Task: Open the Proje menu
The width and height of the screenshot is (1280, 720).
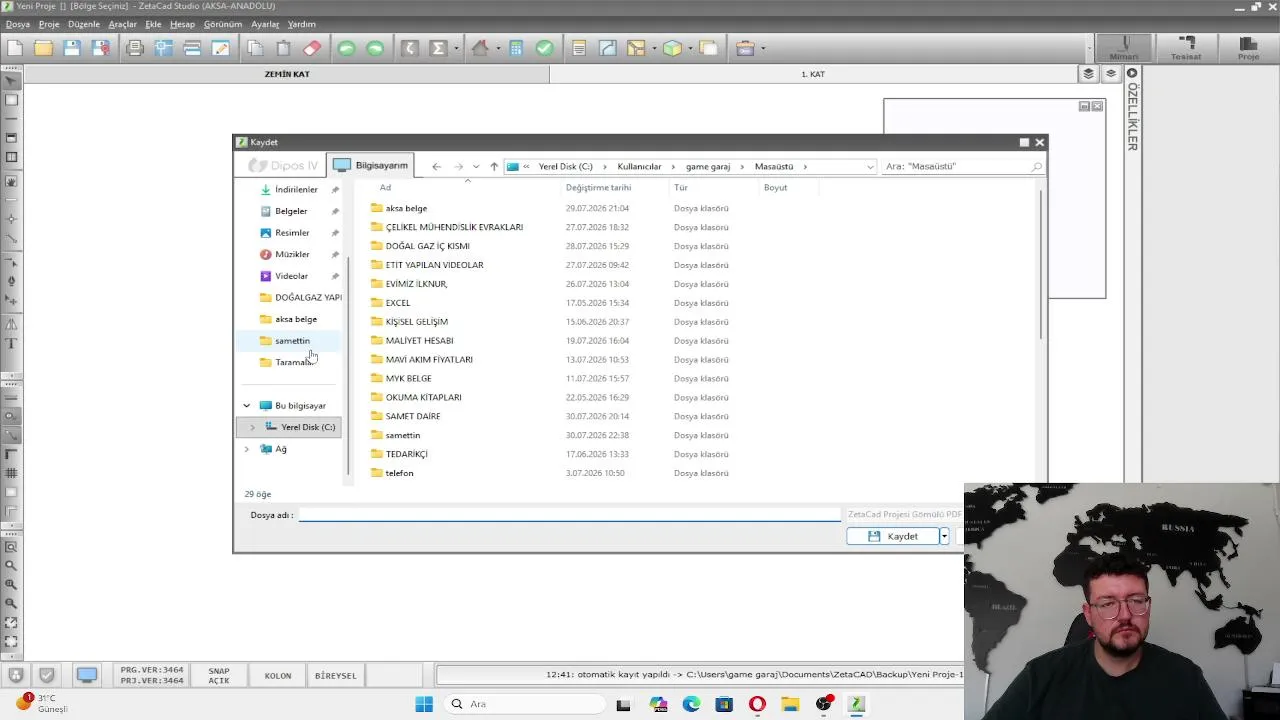Action: point(49,24)
